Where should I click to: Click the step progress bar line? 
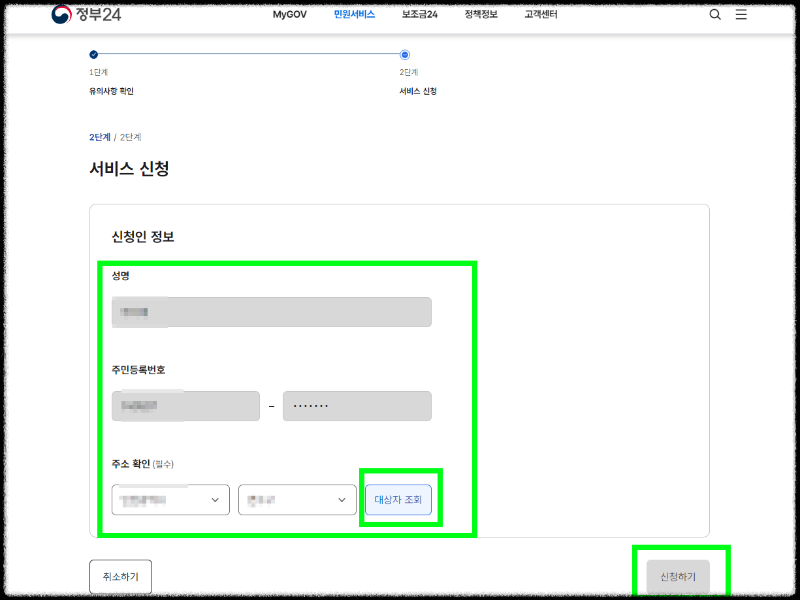250,57
